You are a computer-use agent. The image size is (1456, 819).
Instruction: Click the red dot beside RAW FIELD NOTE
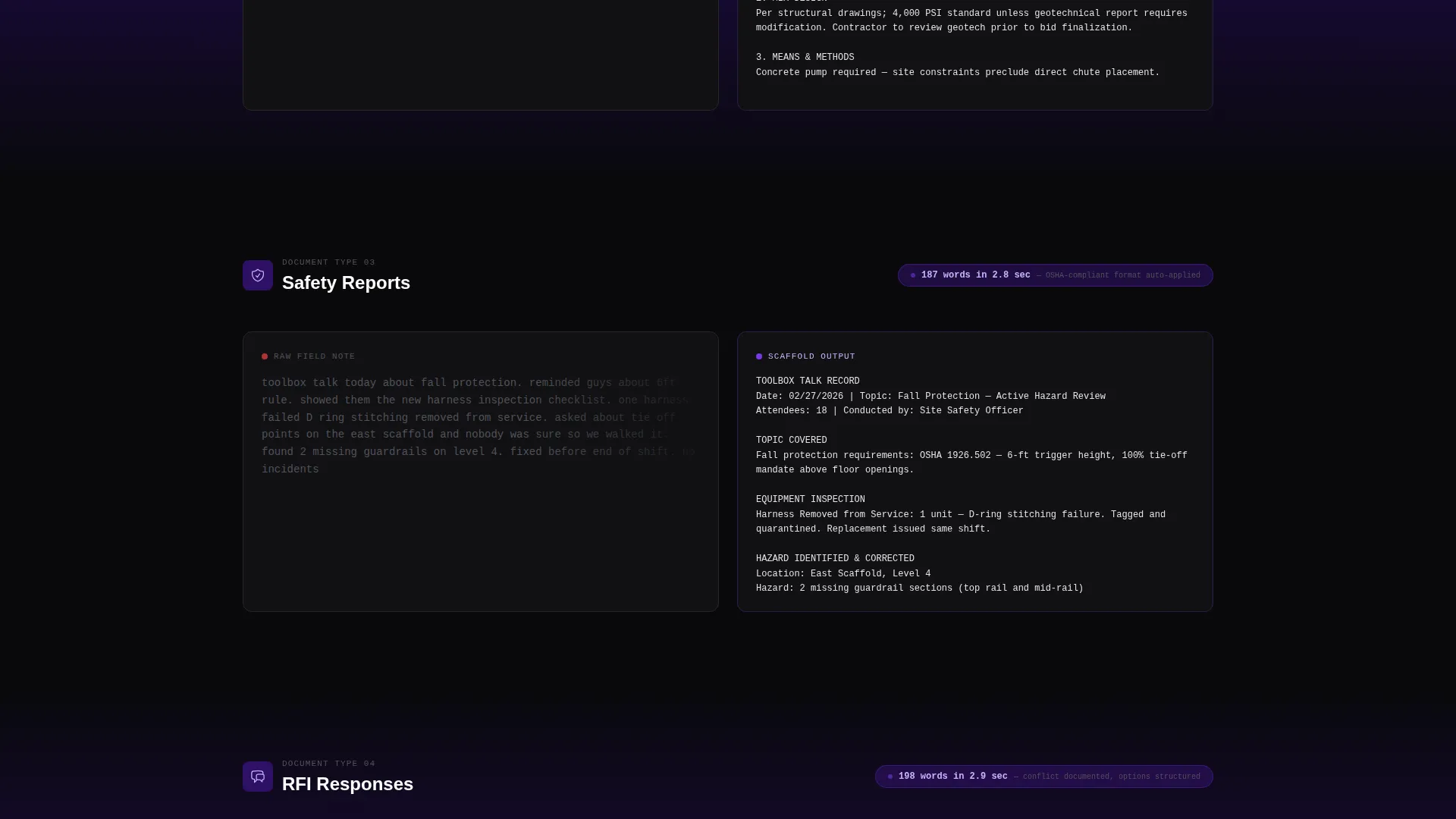(x=265, y=356)
